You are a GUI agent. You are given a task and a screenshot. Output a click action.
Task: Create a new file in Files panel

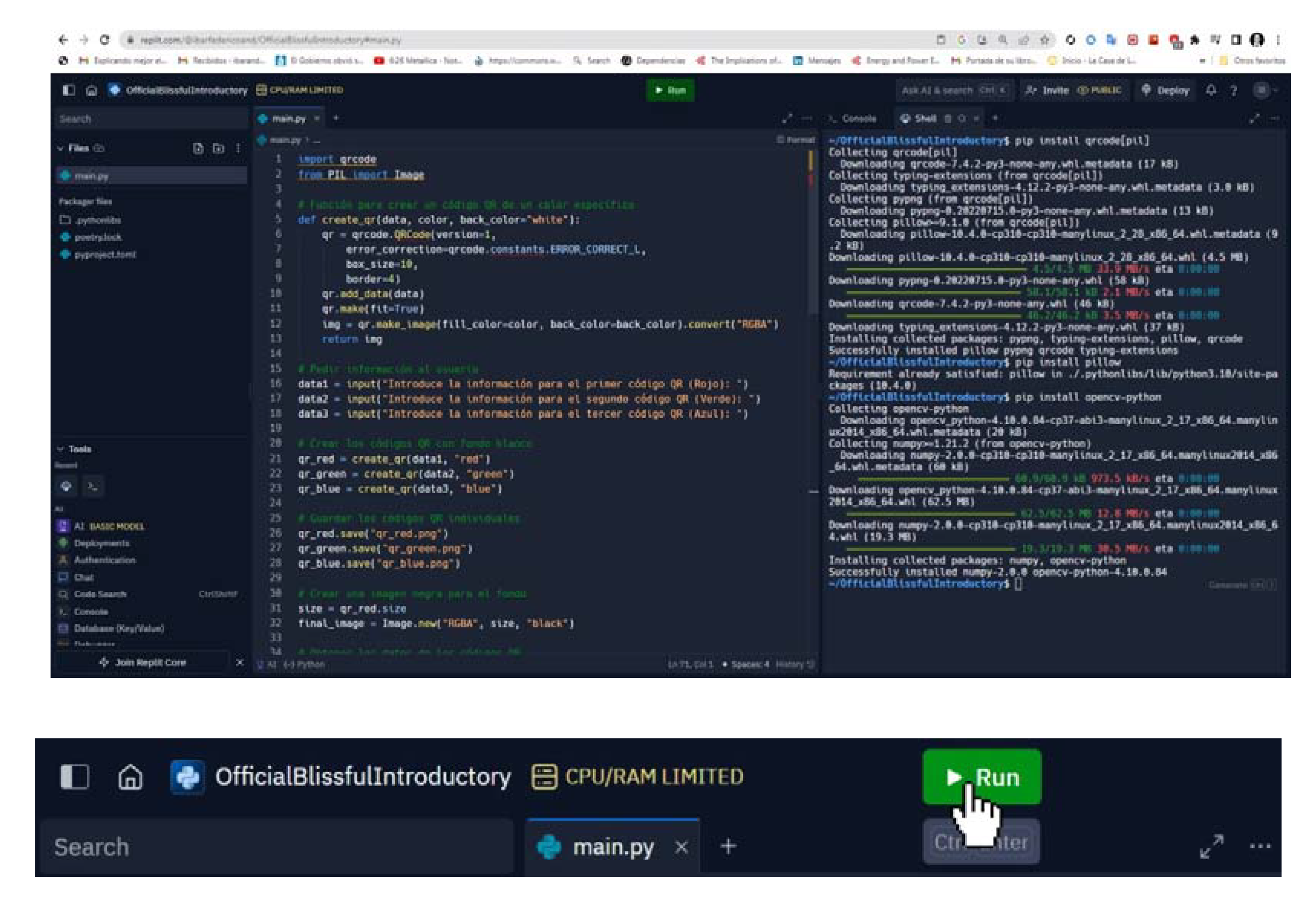click(198, 149)
